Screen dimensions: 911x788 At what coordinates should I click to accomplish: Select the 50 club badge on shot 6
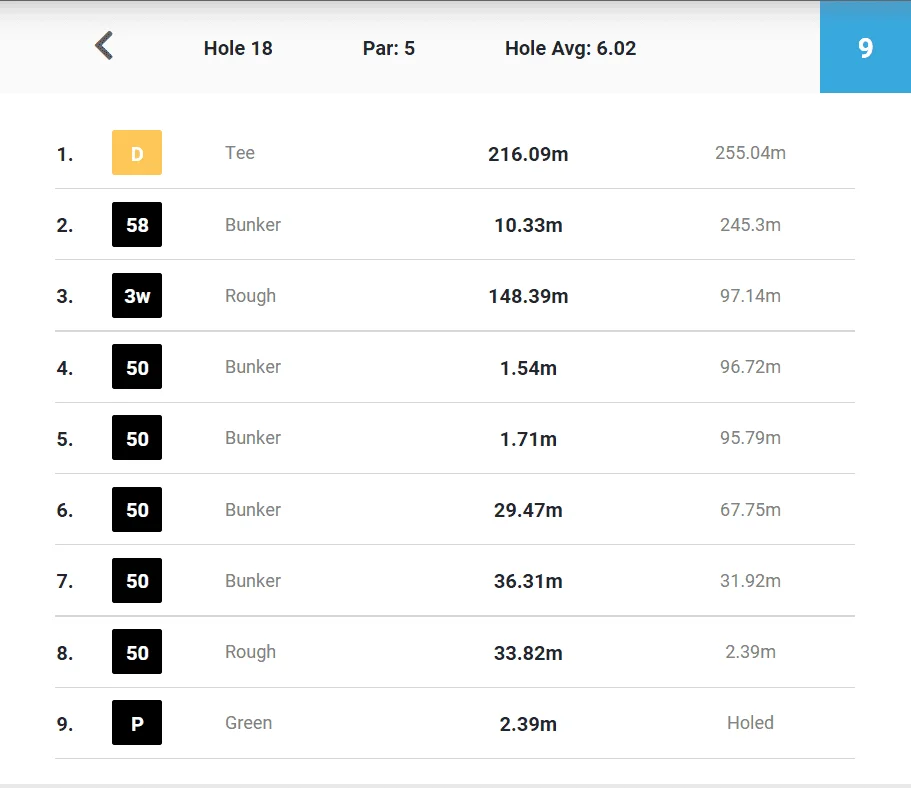coord(137,509)
